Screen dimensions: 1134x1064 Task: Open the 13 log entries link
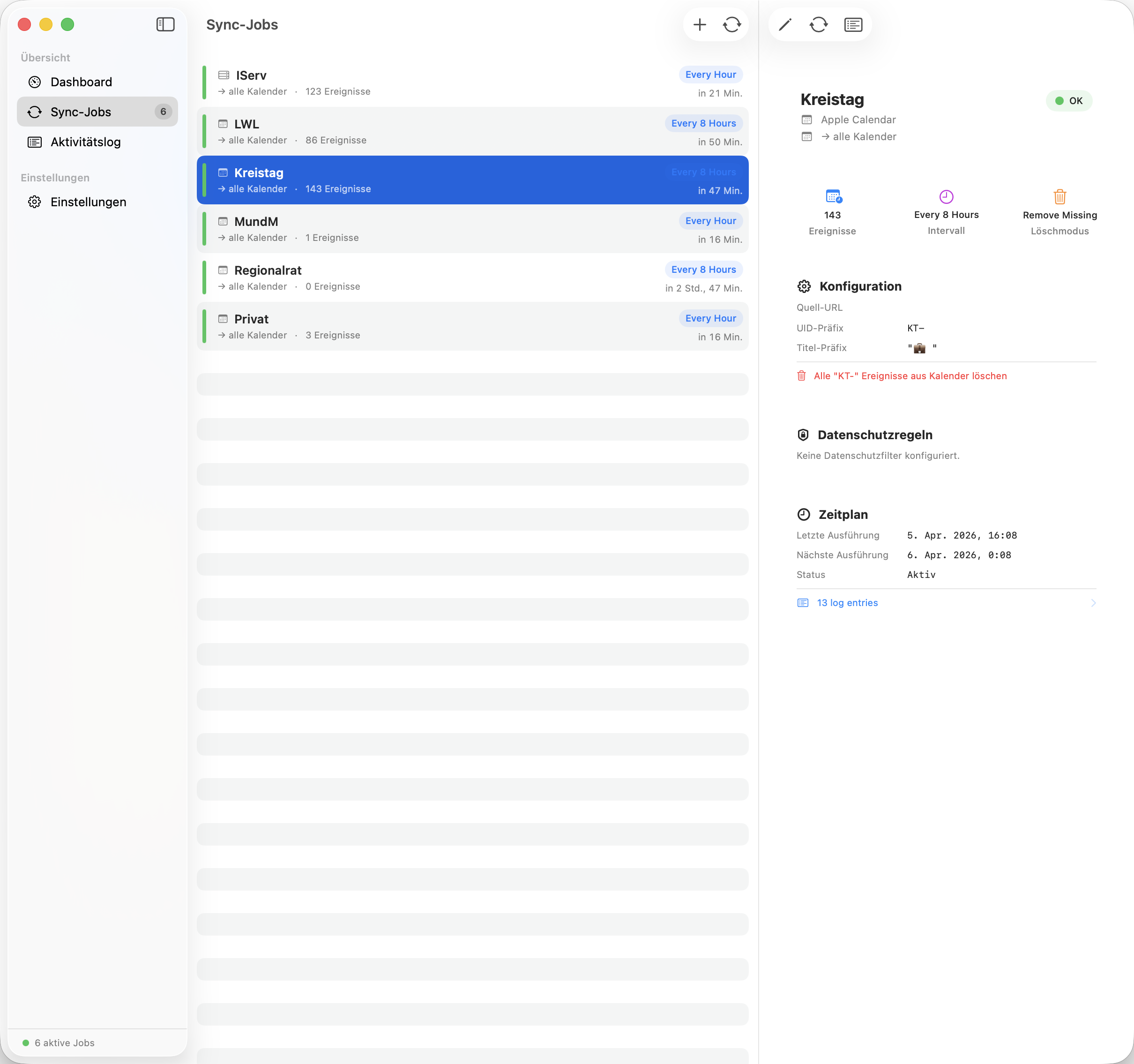coord(847,603)
